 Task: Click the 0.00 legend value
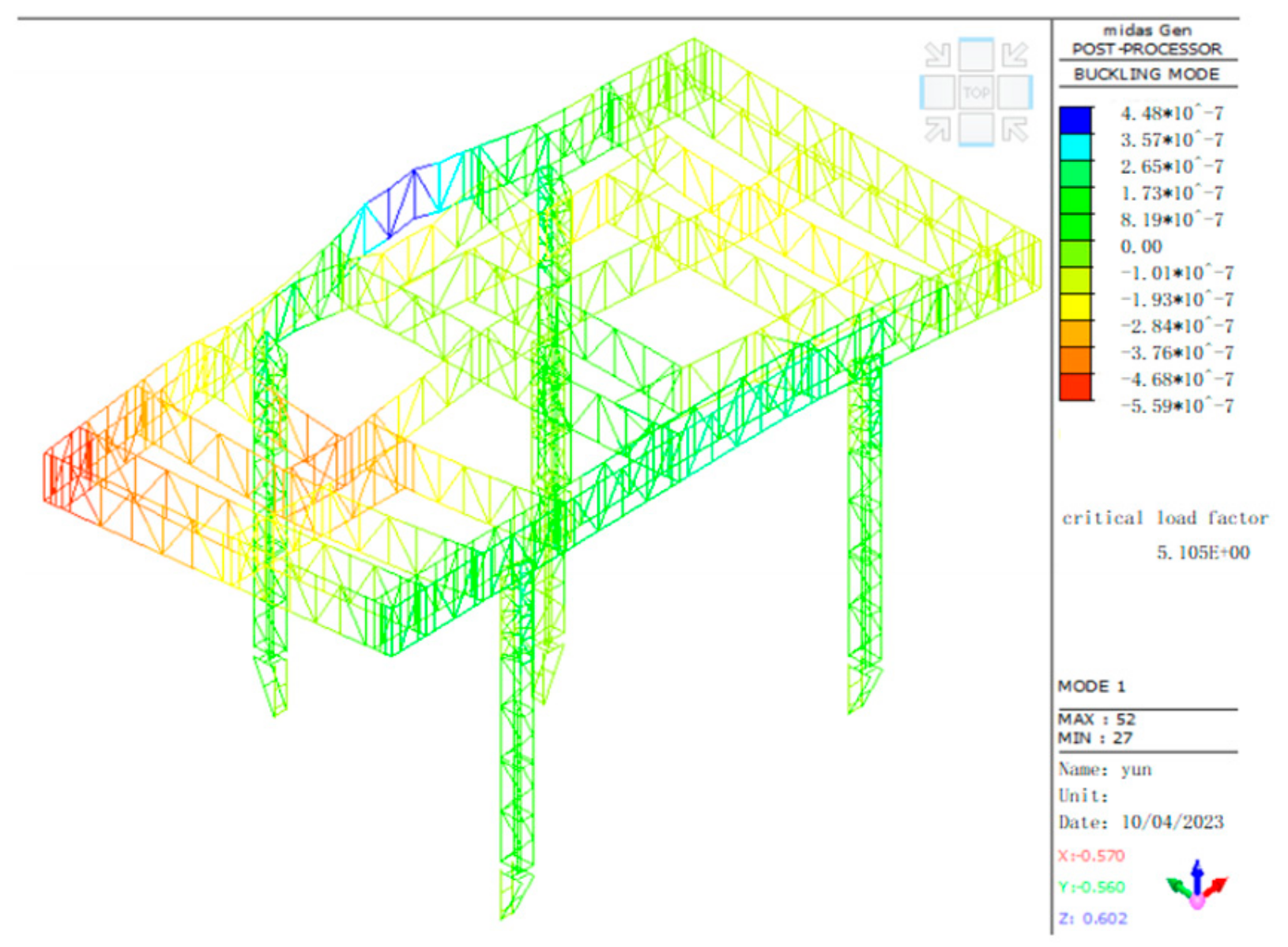point(1141,247)
